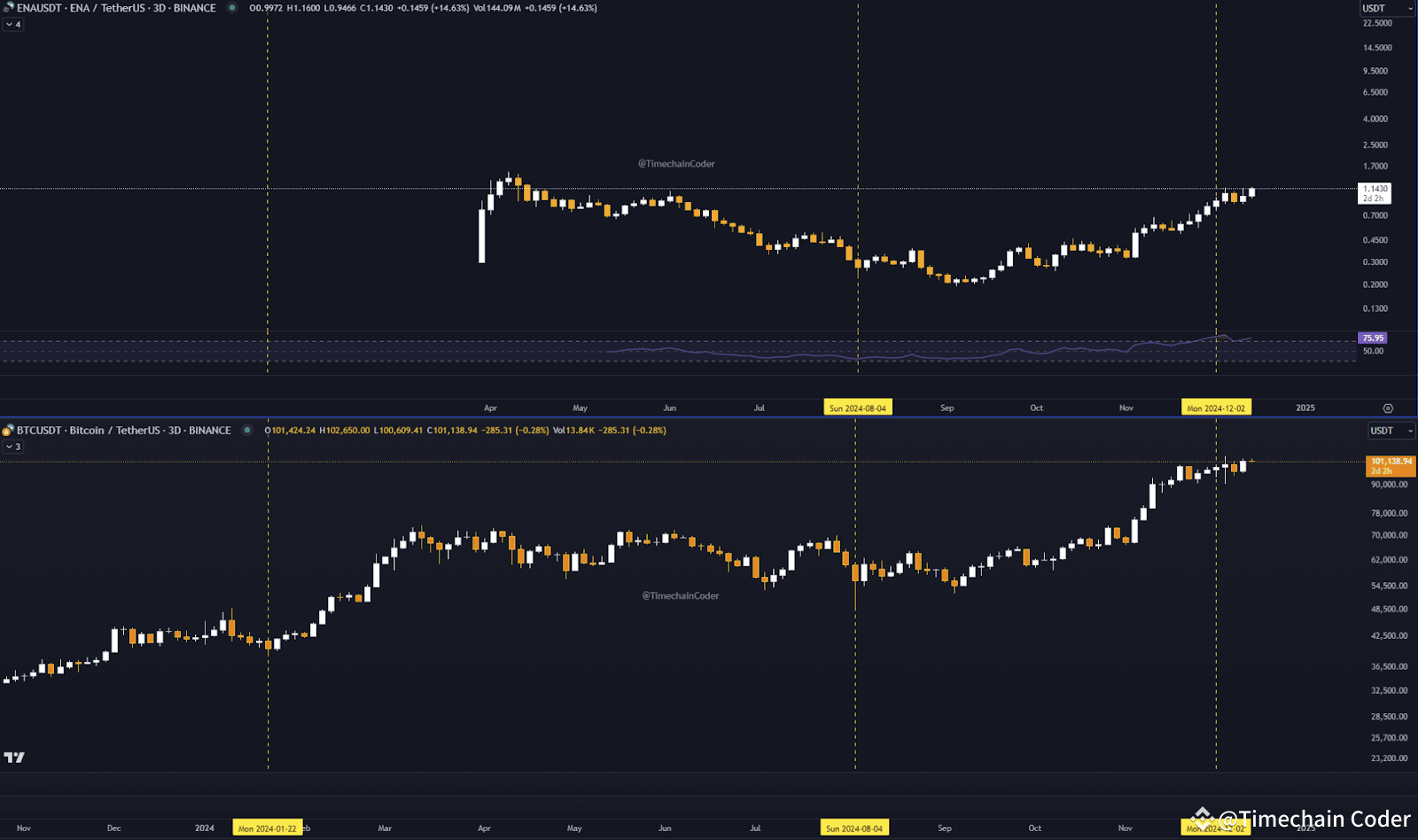Click the purple 75.95 RSI value label
The height and width of the screenshot is (840, 1418).
pos(1373,338)
